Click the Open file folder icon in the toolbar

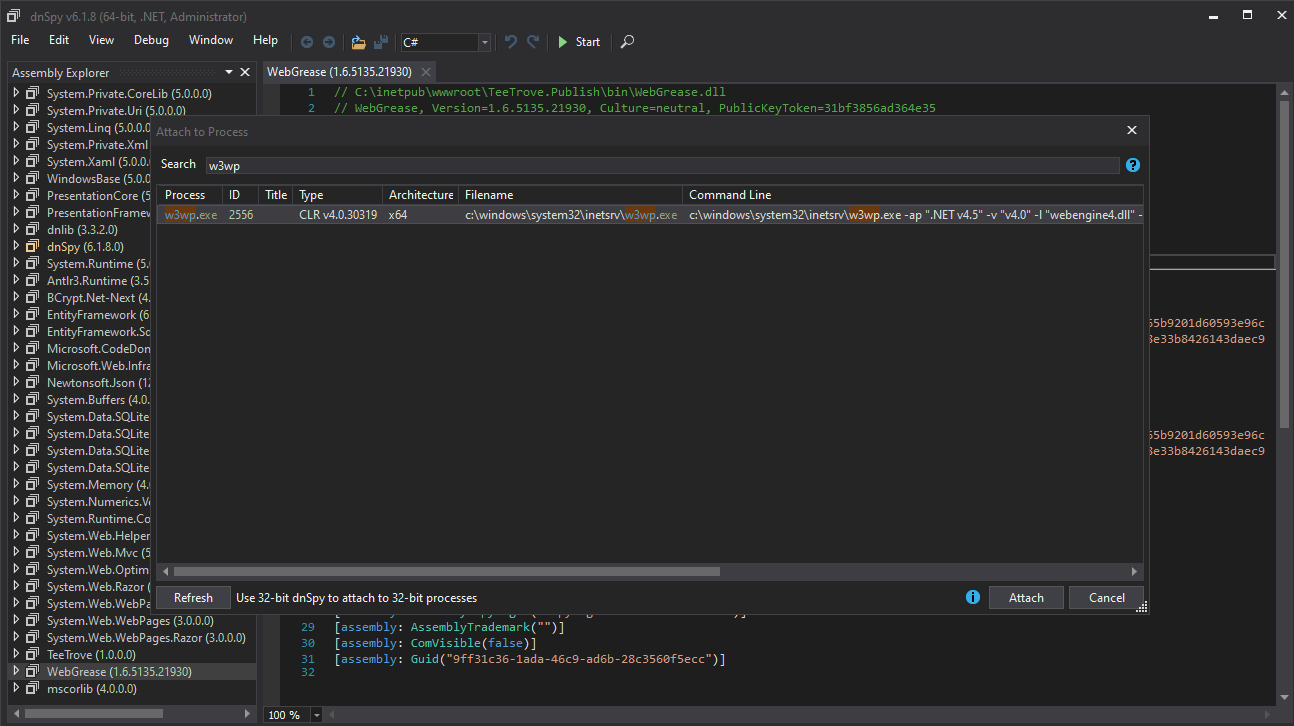point(358,42)
